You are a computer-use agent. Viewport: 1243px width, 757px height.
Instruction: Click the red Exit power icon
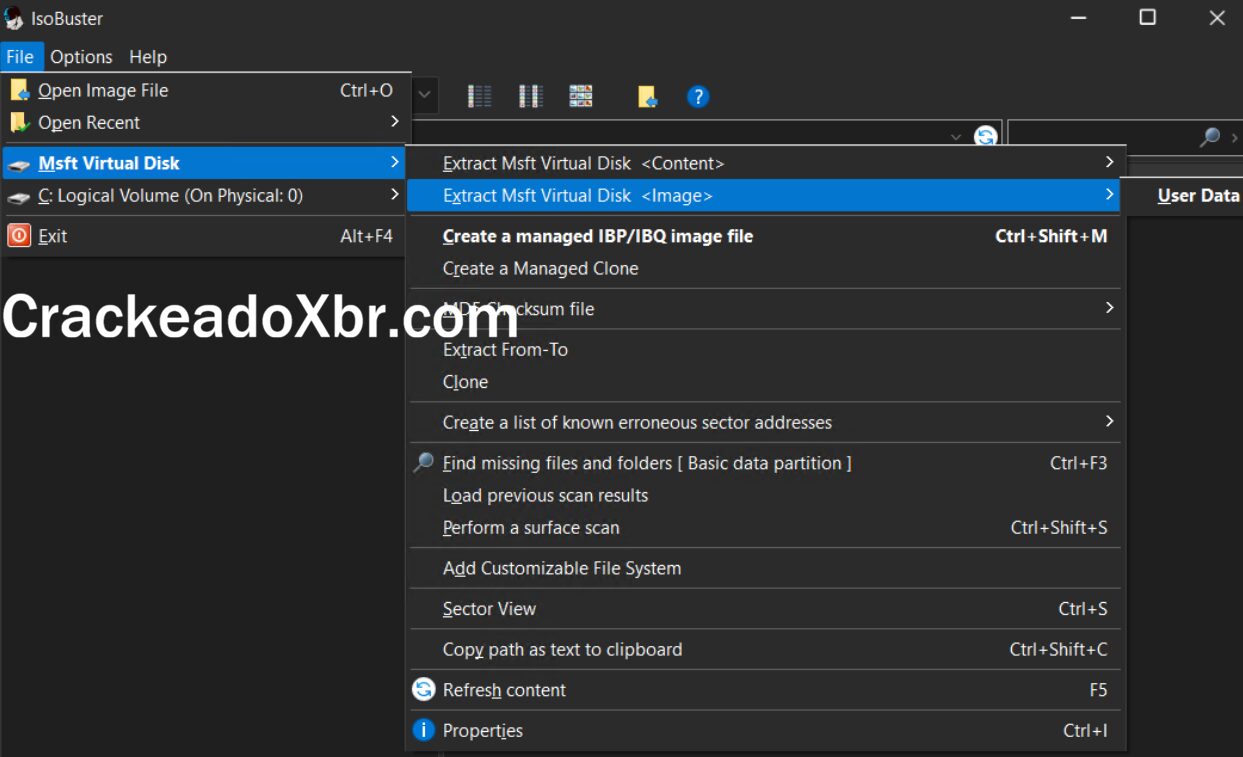click(x=19, y=236)
